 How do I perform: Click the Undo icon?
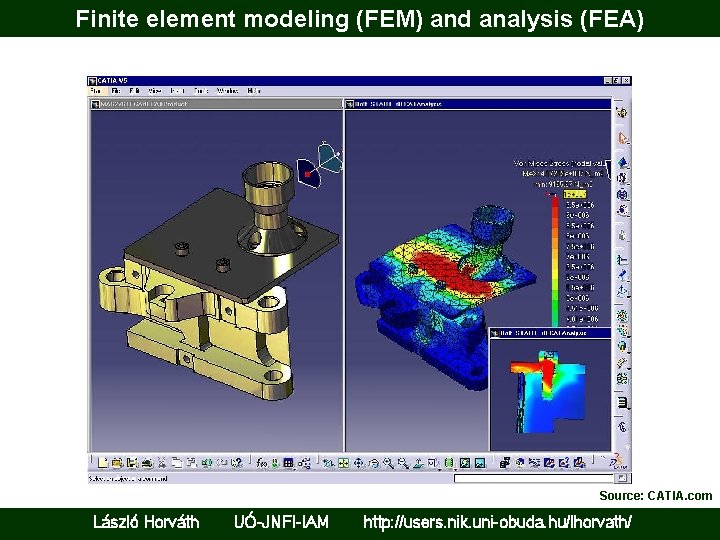(x=207, y=463)
